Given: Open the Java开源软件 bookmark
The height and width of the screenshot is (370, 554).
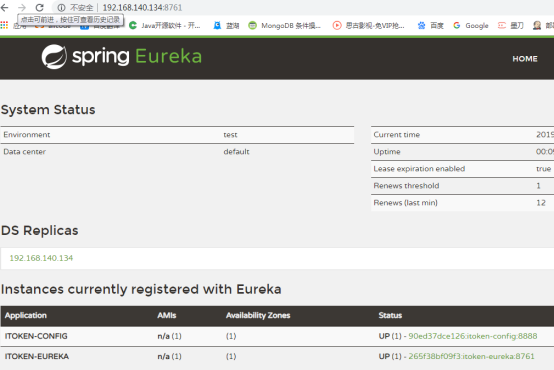Looking at the screenshot, I should 165,25.
